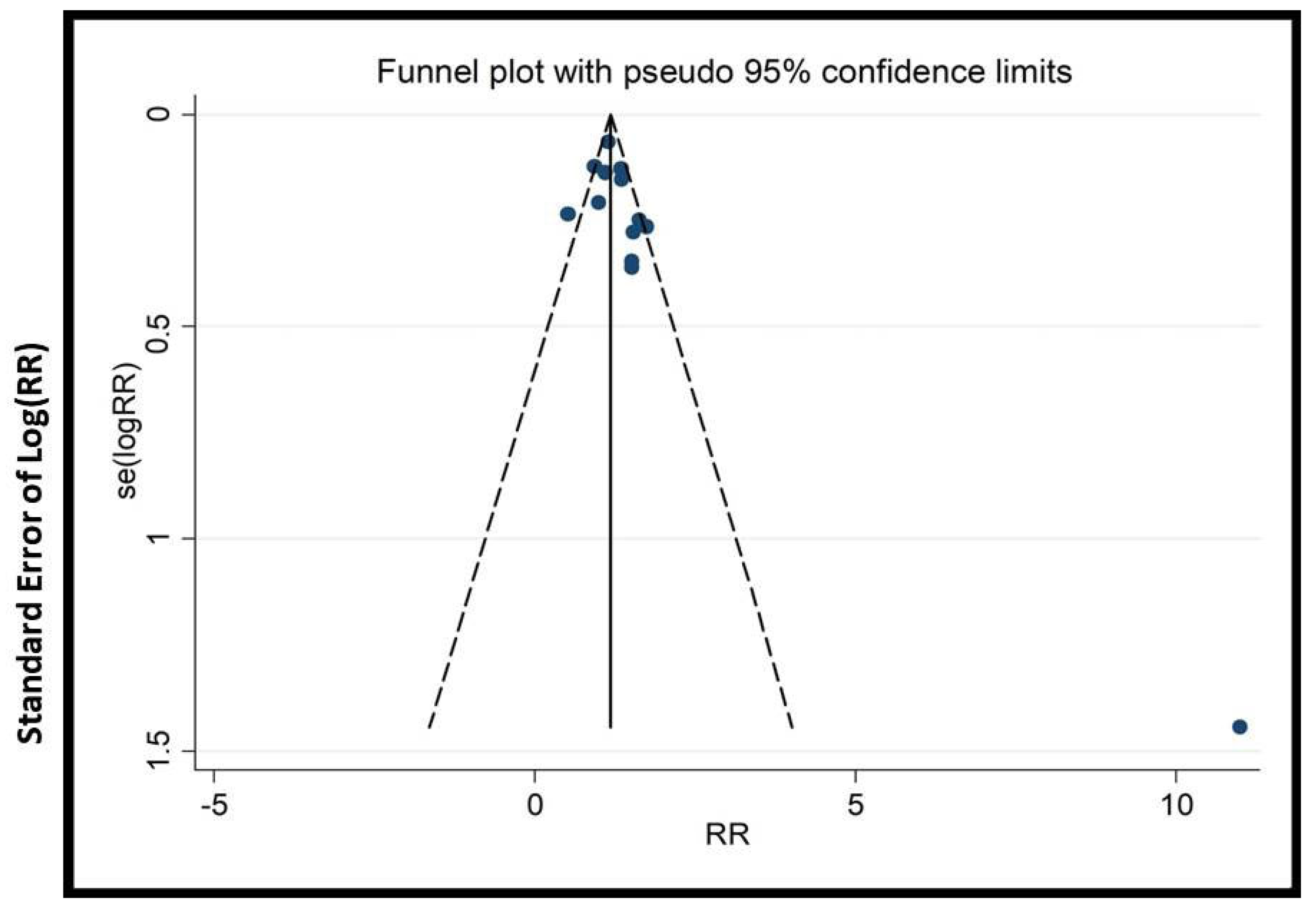Viewport: 1316px width, 914px height.
Task: Select the "0" tick label on x-axis
Action: point(535,806)
